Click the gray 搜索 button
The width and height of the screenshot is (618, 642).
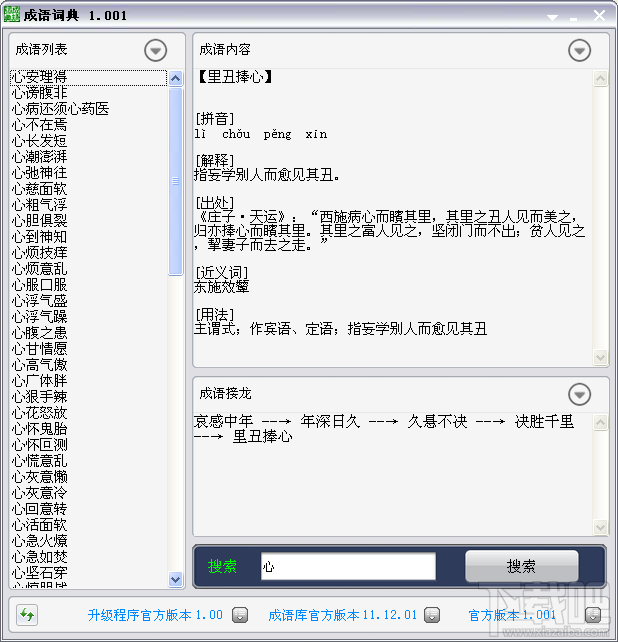coord(522,566)
